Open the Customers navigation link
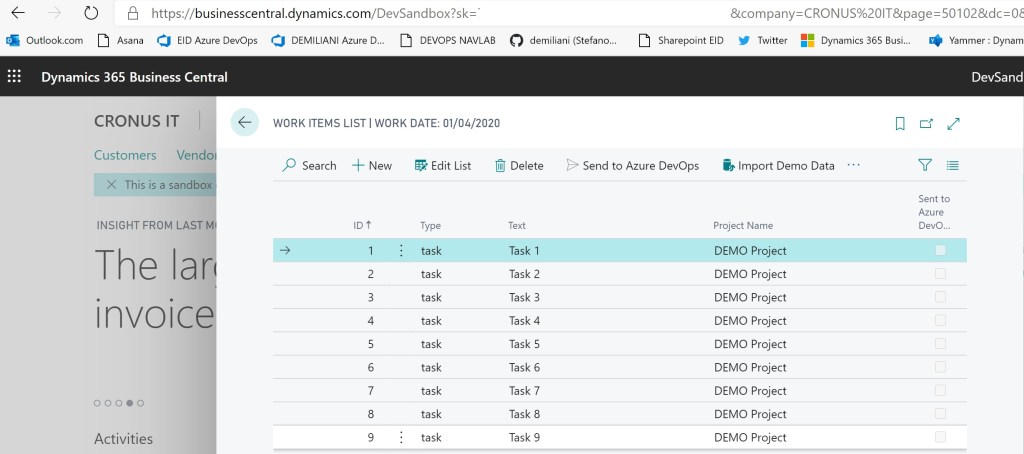1024x454 pixels. point(125,155)
